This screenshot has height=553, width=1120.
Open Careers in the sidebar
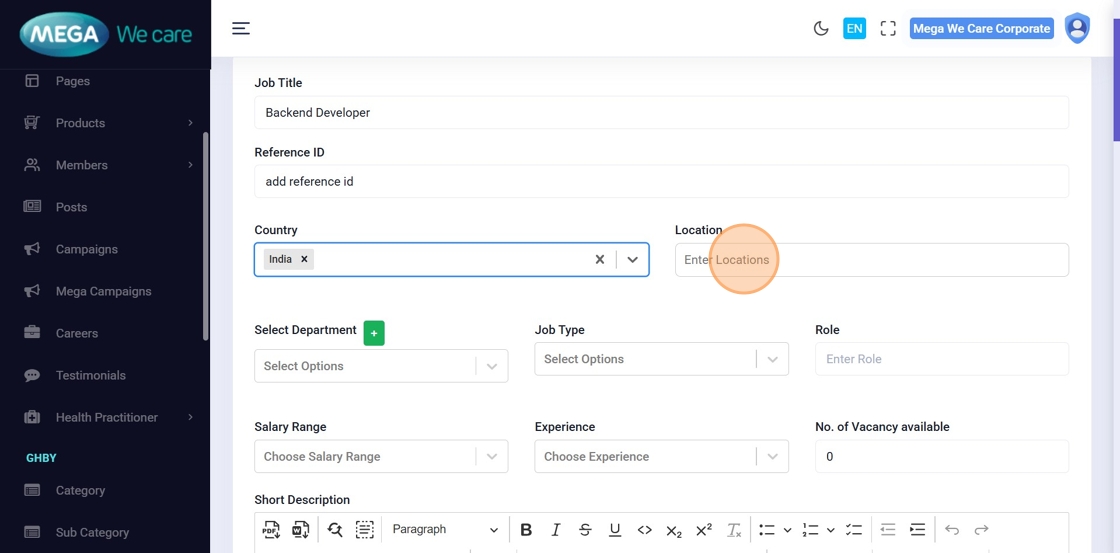point(77,333)
